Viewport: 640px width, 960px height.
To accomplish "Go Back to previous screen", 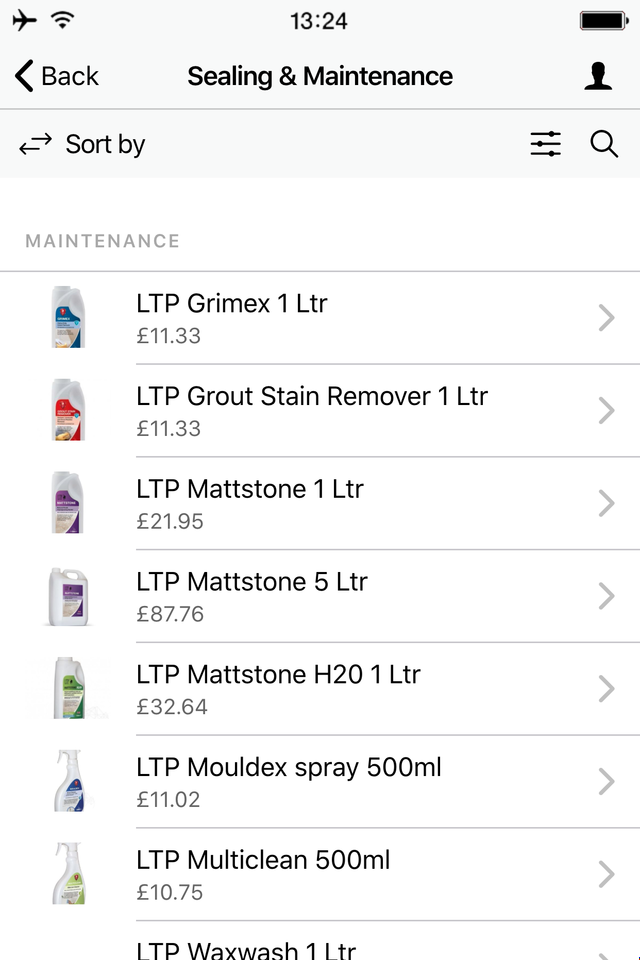I will [x=56, y=77].
